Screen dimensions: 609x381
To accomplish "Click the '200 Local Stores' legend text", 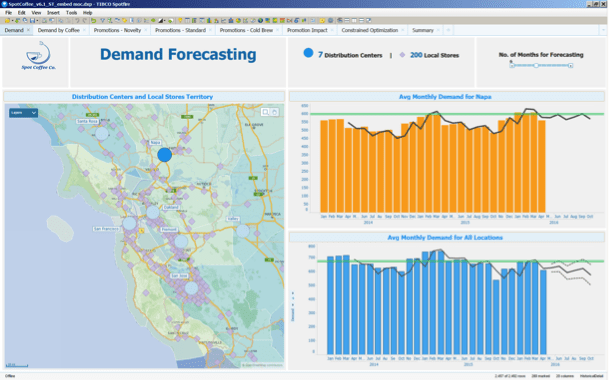I will coord(434,55).
